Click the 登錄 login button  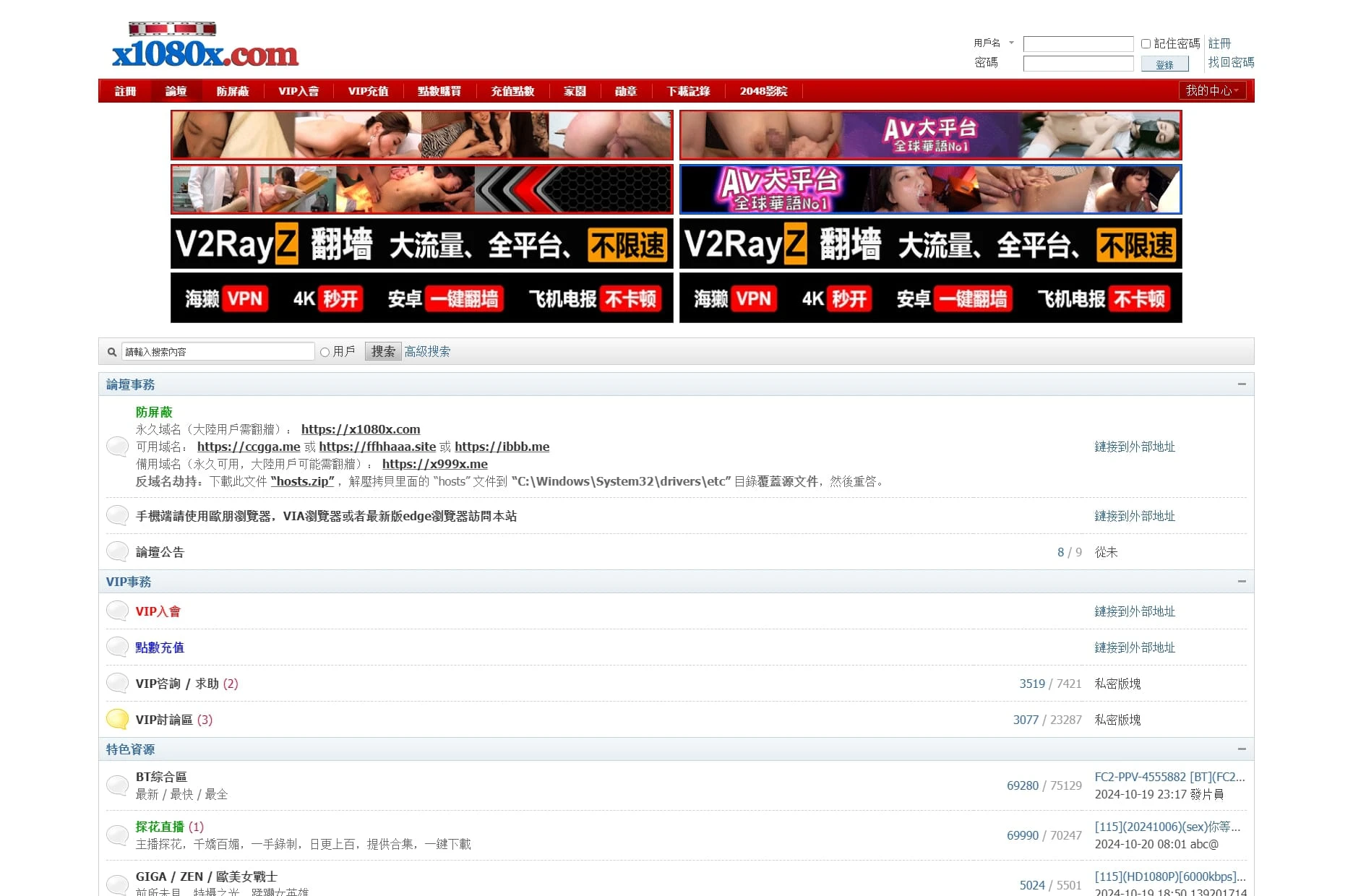(1164, 64)
